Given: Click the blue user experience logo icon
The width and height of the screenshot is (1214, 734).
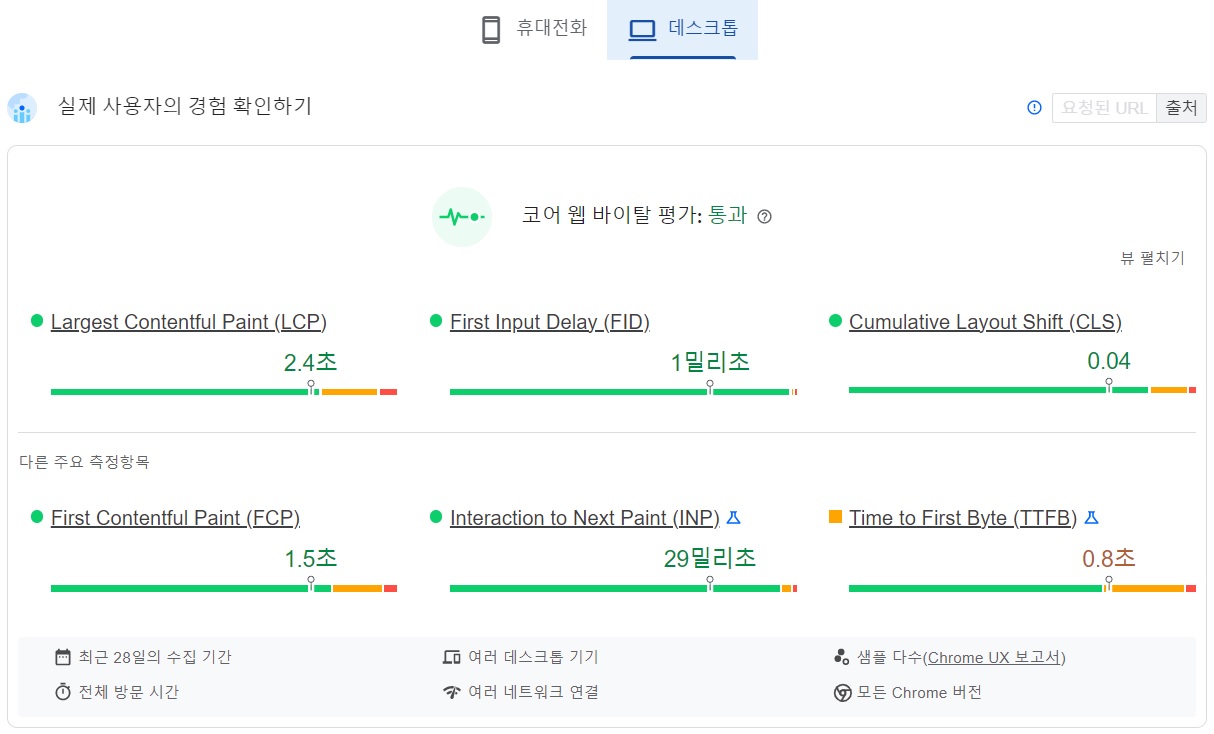Looking at the screenshot, I should coord(22,108).
